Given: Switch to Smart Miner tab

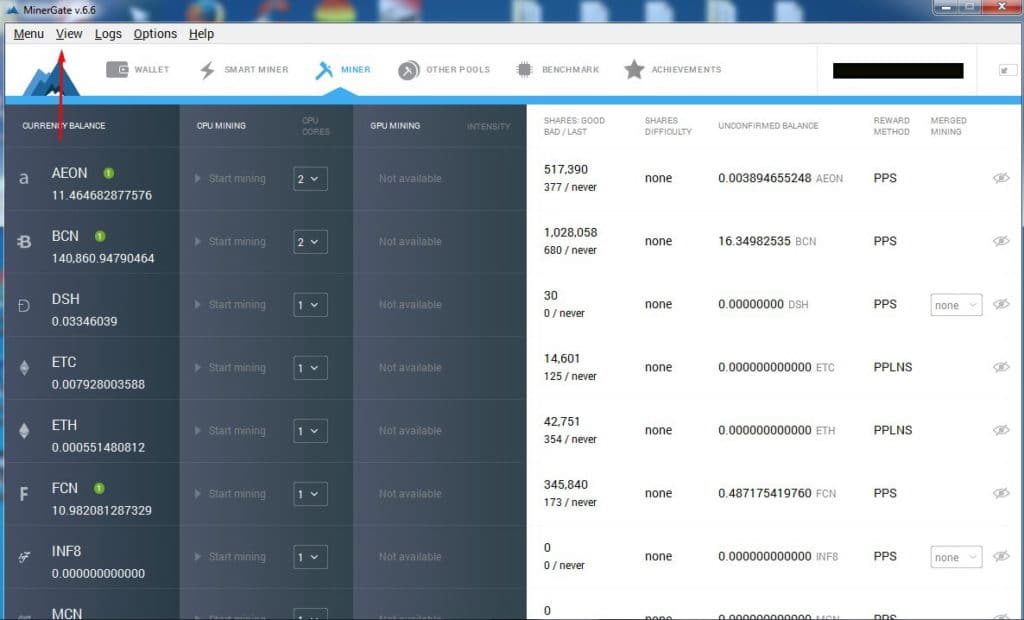Looking at the screenshot, I should point(244,69).
